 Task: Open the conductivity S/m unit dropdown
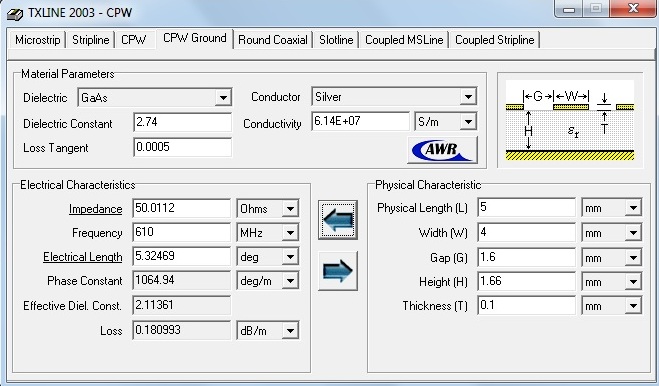(x=468, y=122)
